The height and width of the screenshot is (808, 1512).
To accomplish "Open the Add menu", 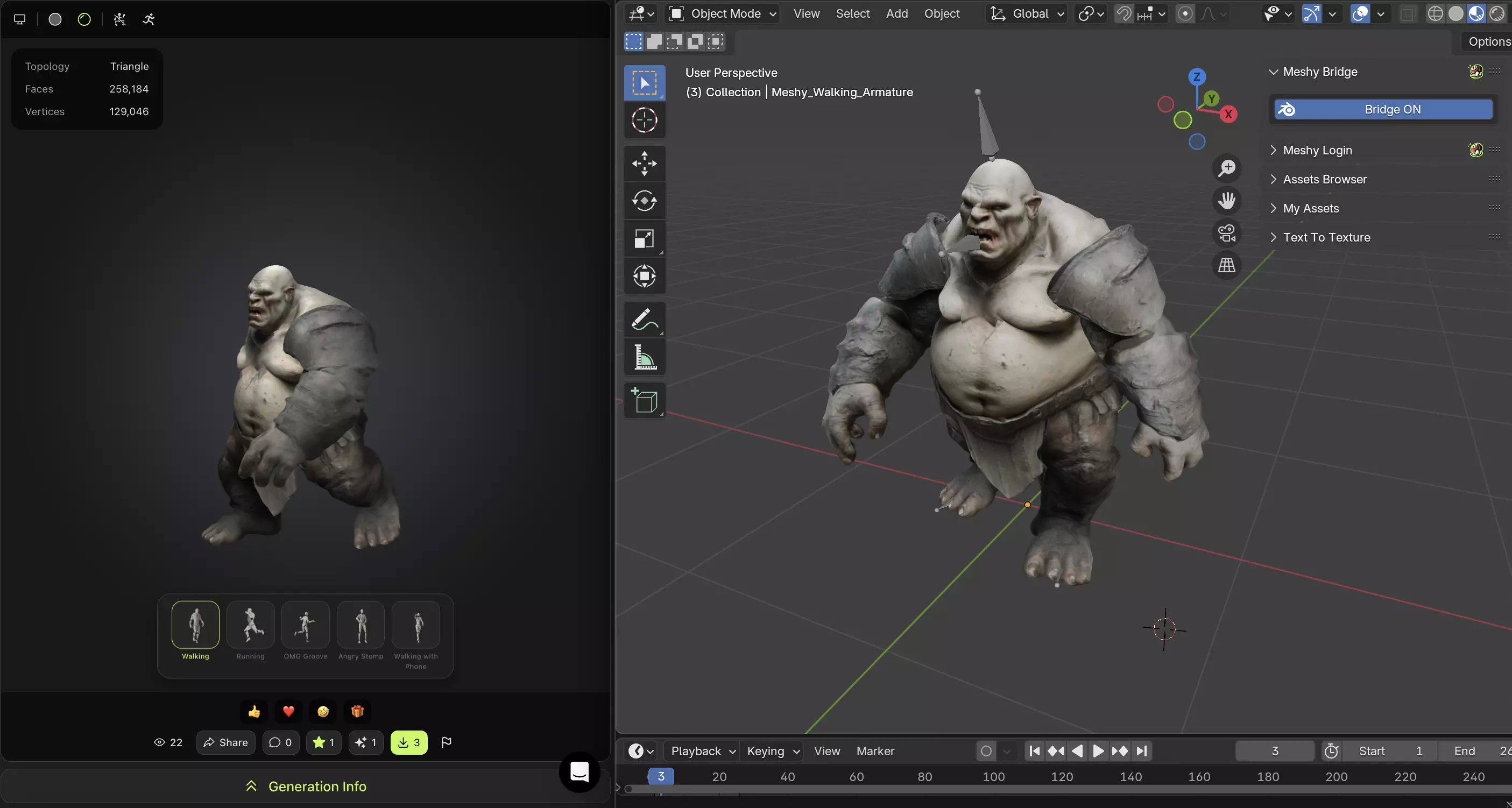I will 897,13.
